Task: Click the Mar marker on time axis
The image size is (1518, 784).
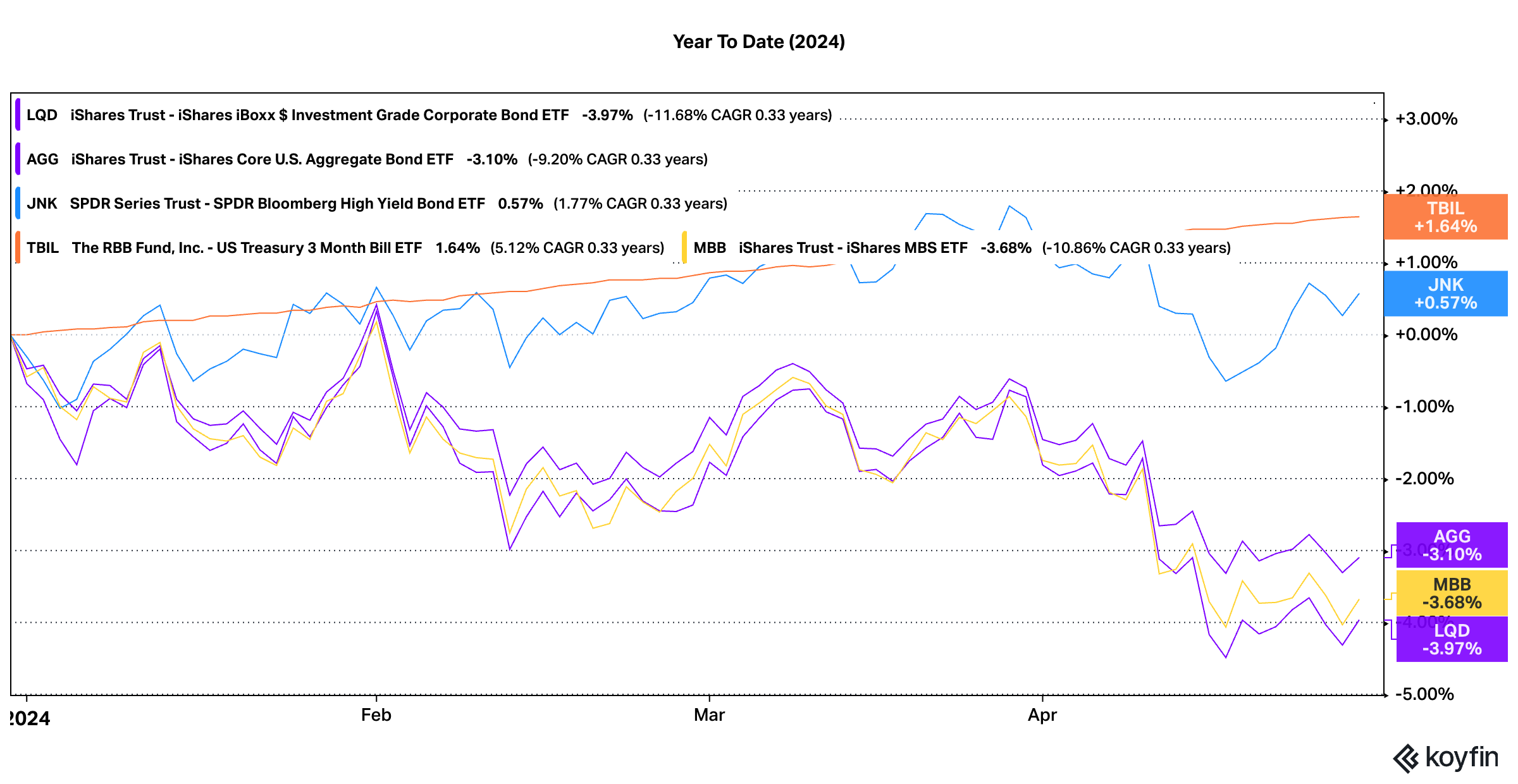Action: [x=709, y=715]
